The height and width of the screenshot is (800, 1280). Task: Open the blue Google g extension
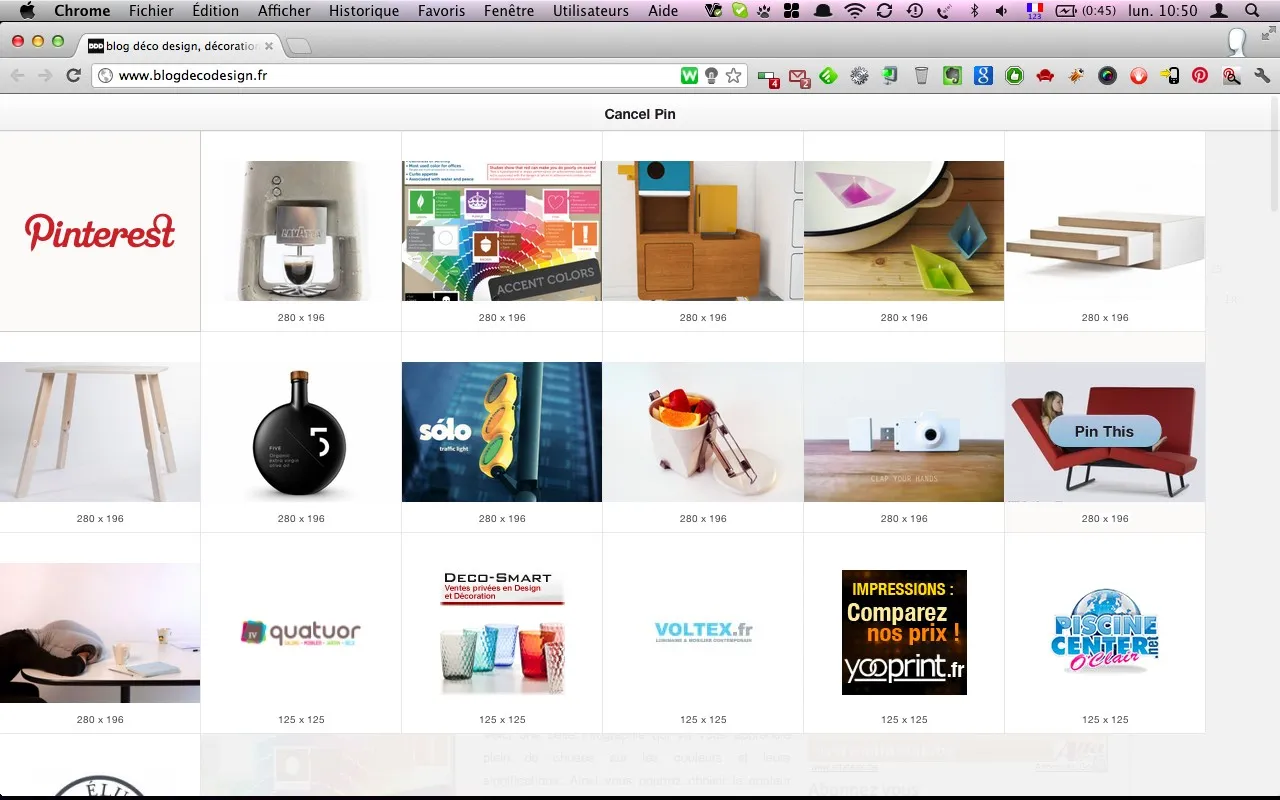pyautogui.click(x=984, y=75)
